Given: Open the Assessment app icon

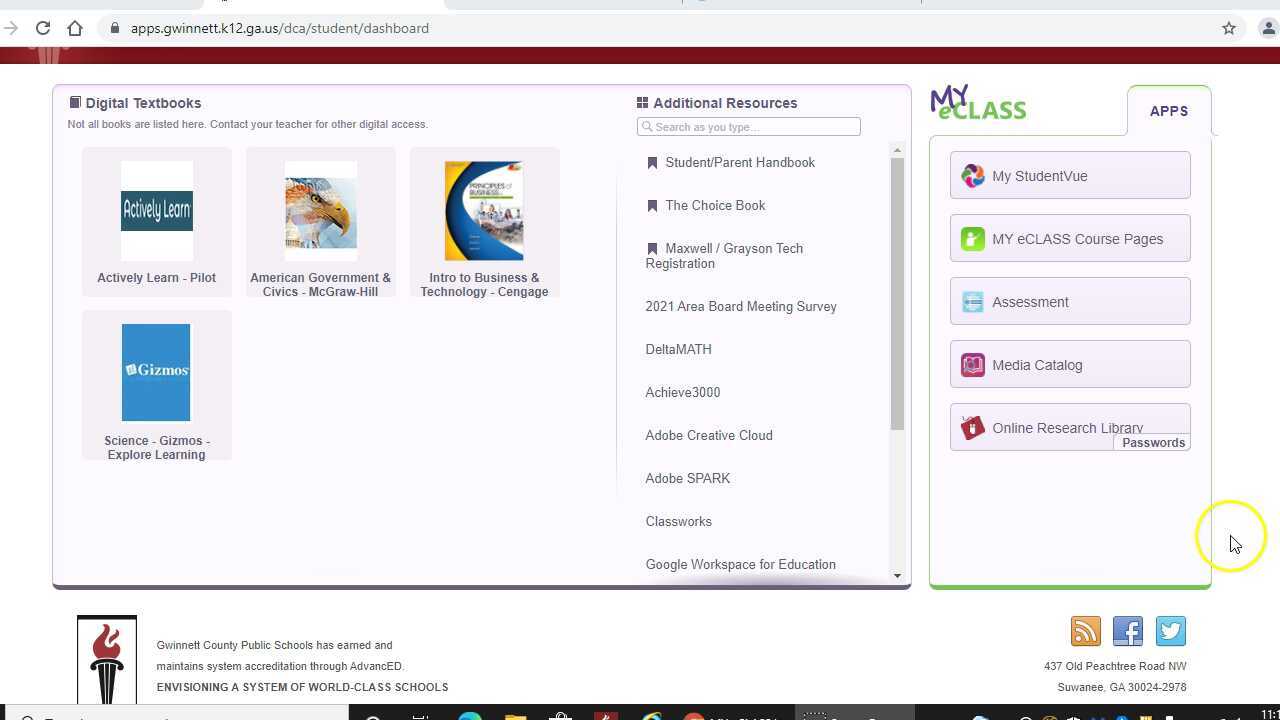Looking at the screenshot, I should point(973,301).
